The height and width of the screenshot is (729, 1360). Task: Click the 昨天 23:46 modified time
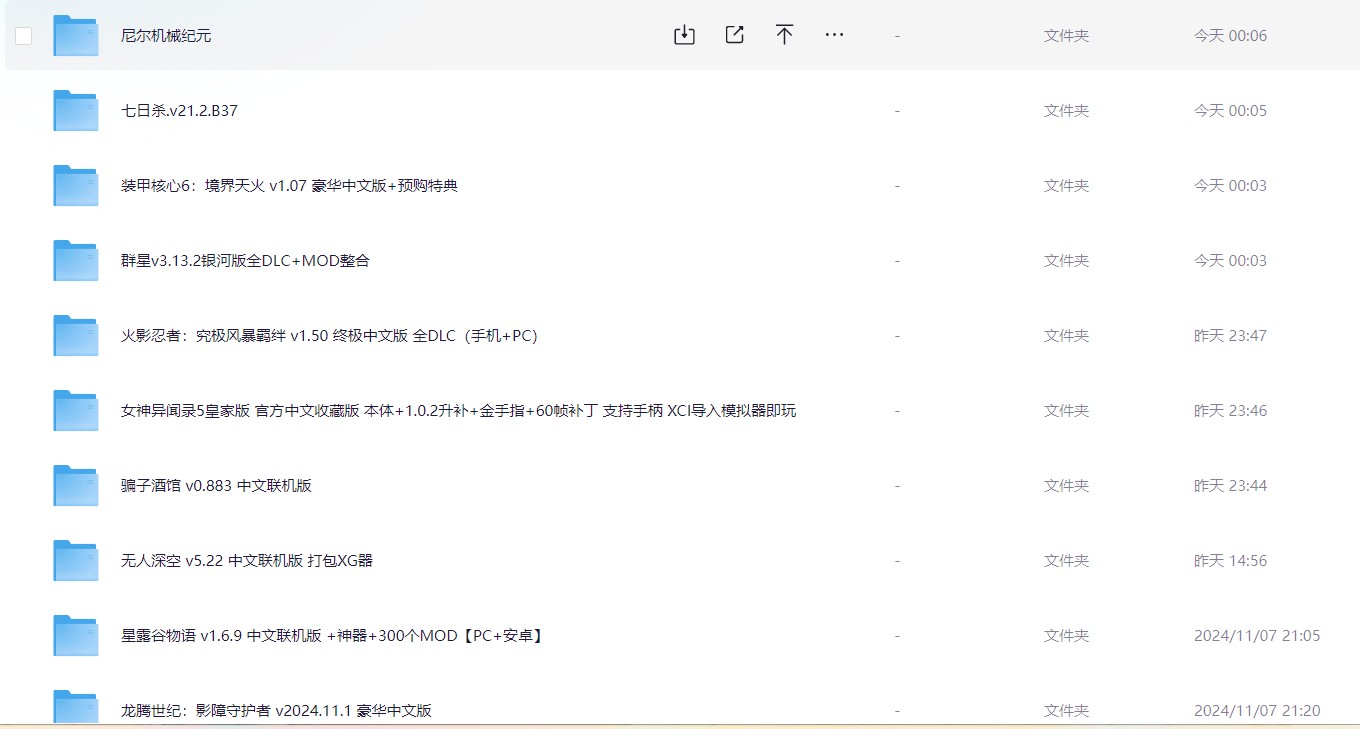pyautogui.click(x=1230, y=411)
